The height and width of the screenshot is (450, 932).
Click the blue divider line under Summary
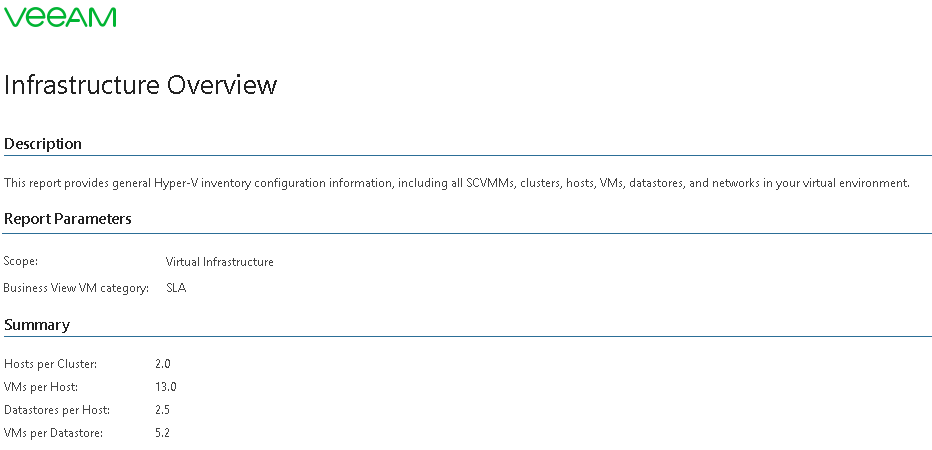tap(467, 337)
